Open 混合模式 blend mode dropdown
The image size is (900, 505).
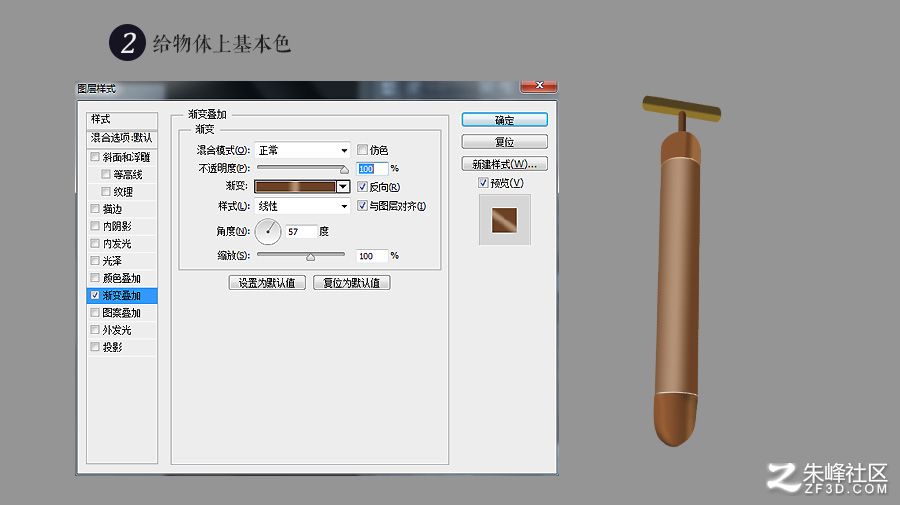pos(302,150)
